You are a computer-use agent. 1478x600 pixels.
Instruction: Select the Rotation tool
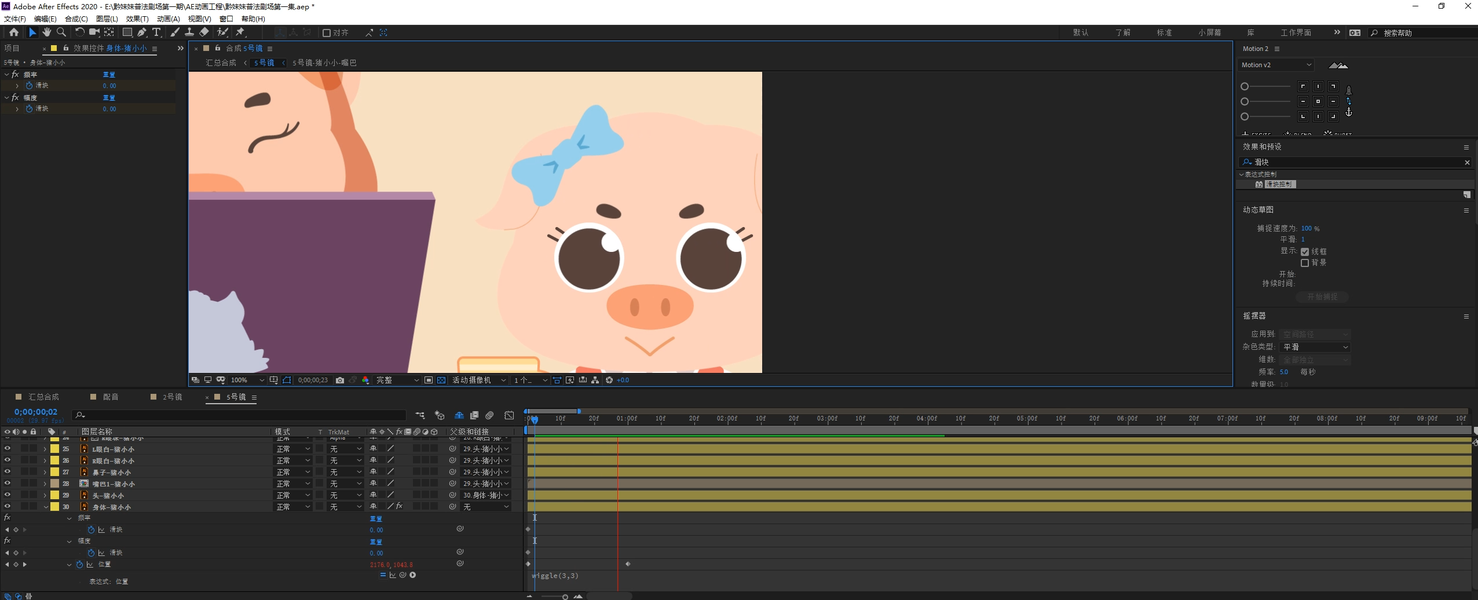80,32
